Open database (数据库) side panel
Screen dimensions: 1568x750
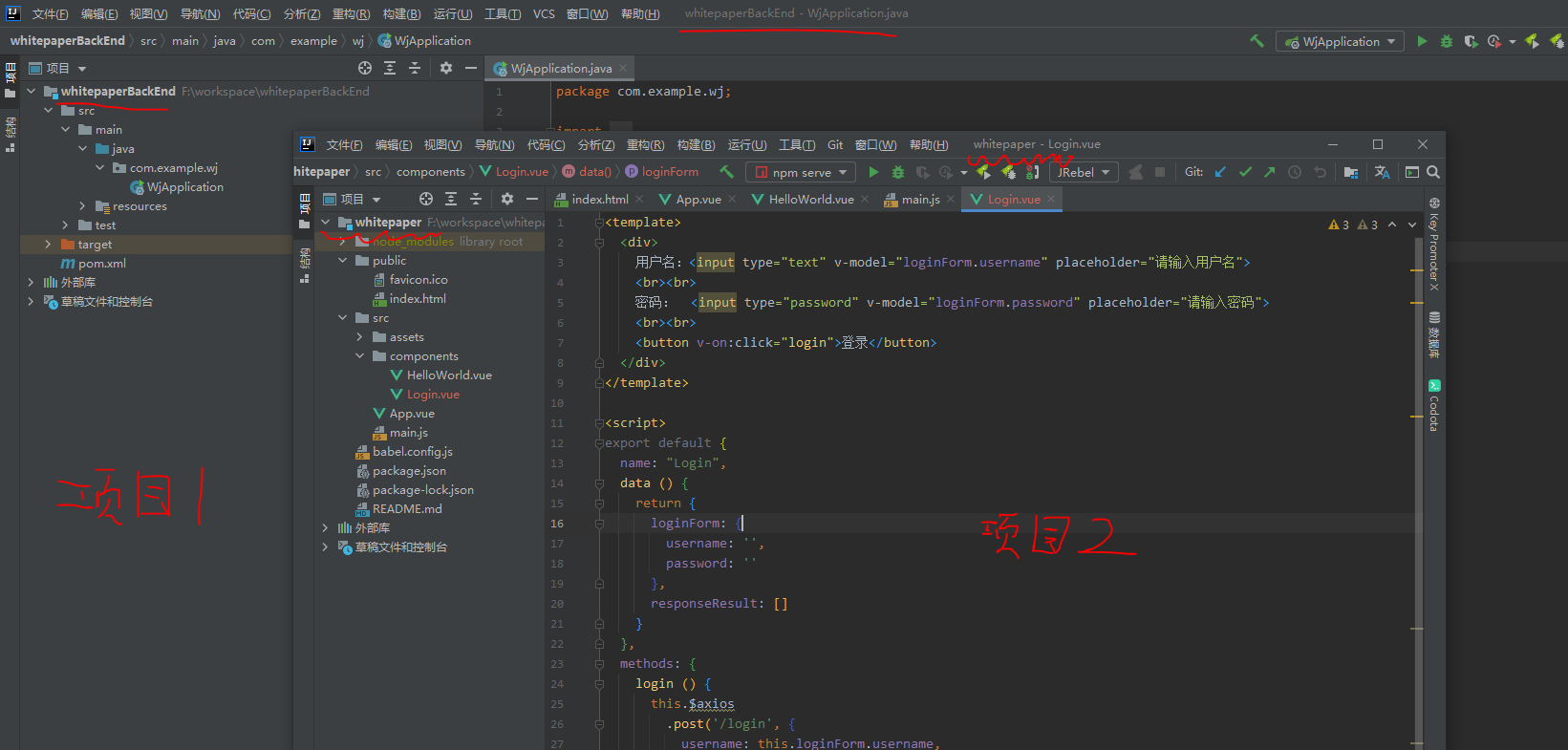(x=1434, y=334)
